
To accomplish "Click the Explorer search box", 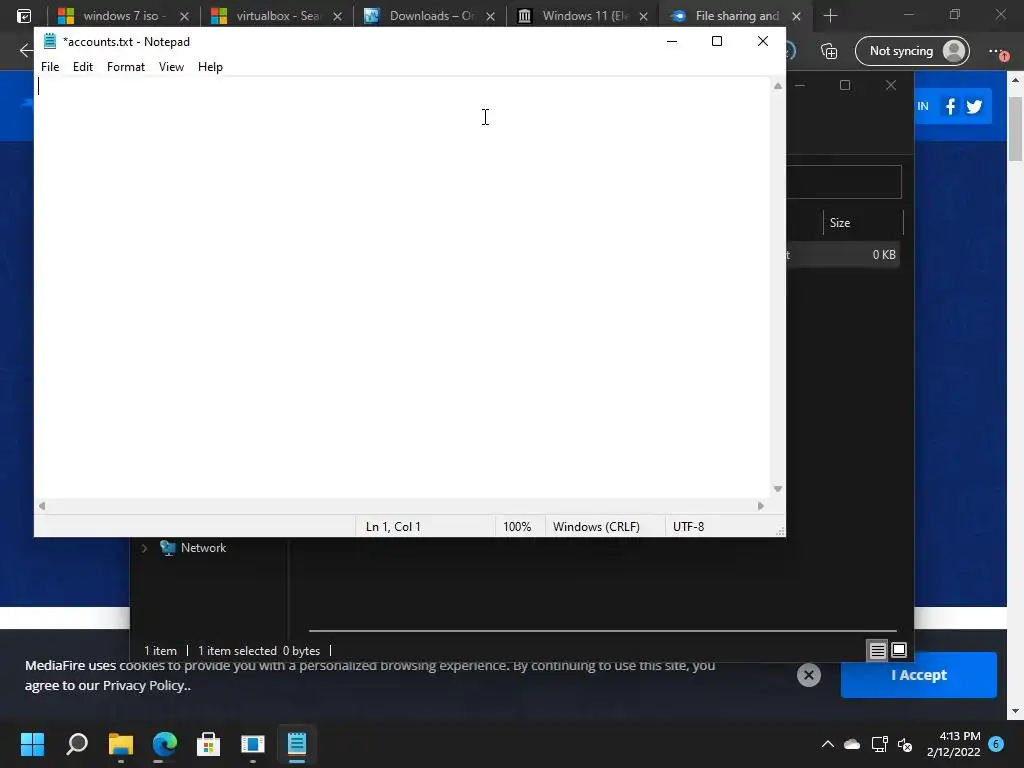I will click(844, 182).
